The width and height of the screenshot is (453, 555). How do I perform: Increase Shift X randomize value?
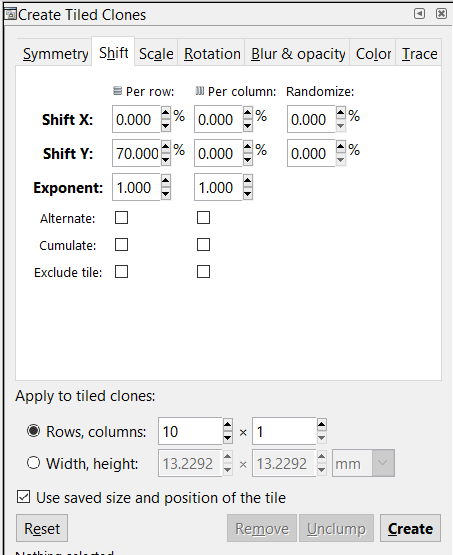coord(340,113)
